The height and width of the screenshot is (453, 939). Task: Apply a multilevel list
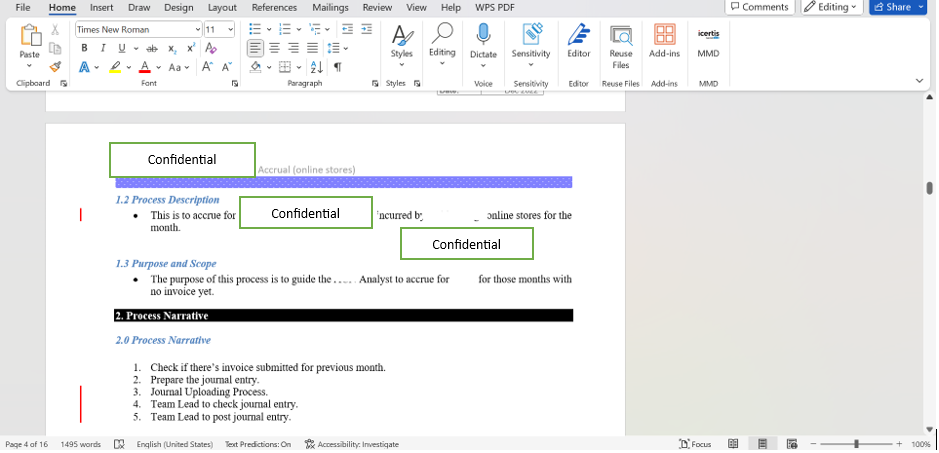click(x=315, y=29)
